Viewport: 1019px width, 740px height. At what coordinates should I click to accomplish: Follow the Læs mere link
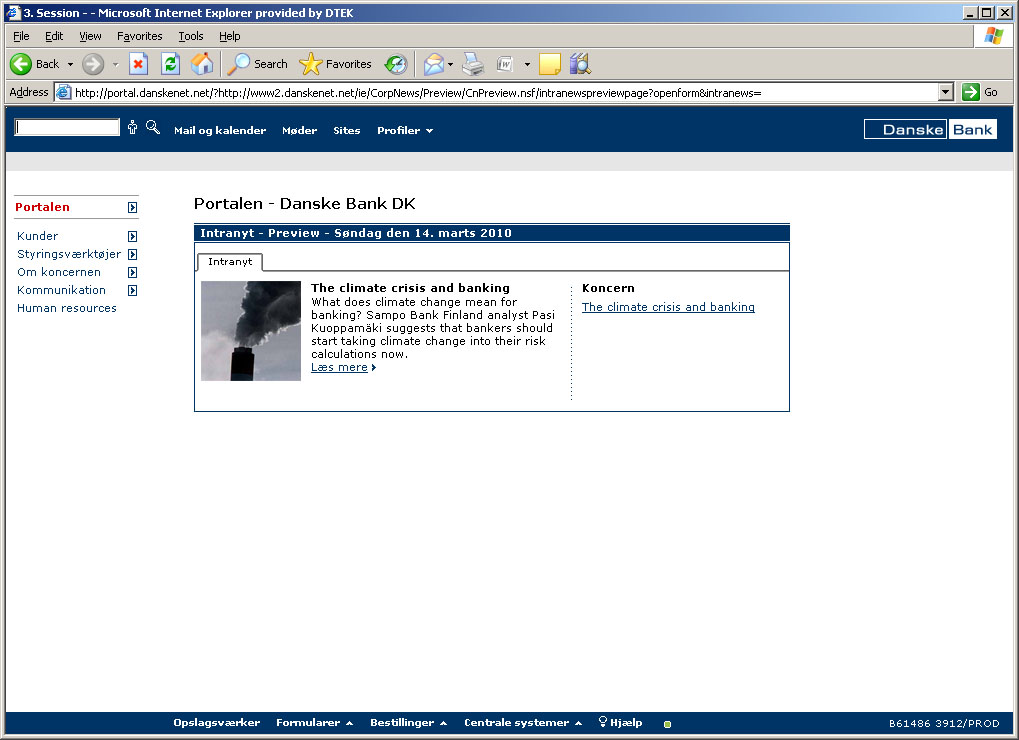point(342,368)
